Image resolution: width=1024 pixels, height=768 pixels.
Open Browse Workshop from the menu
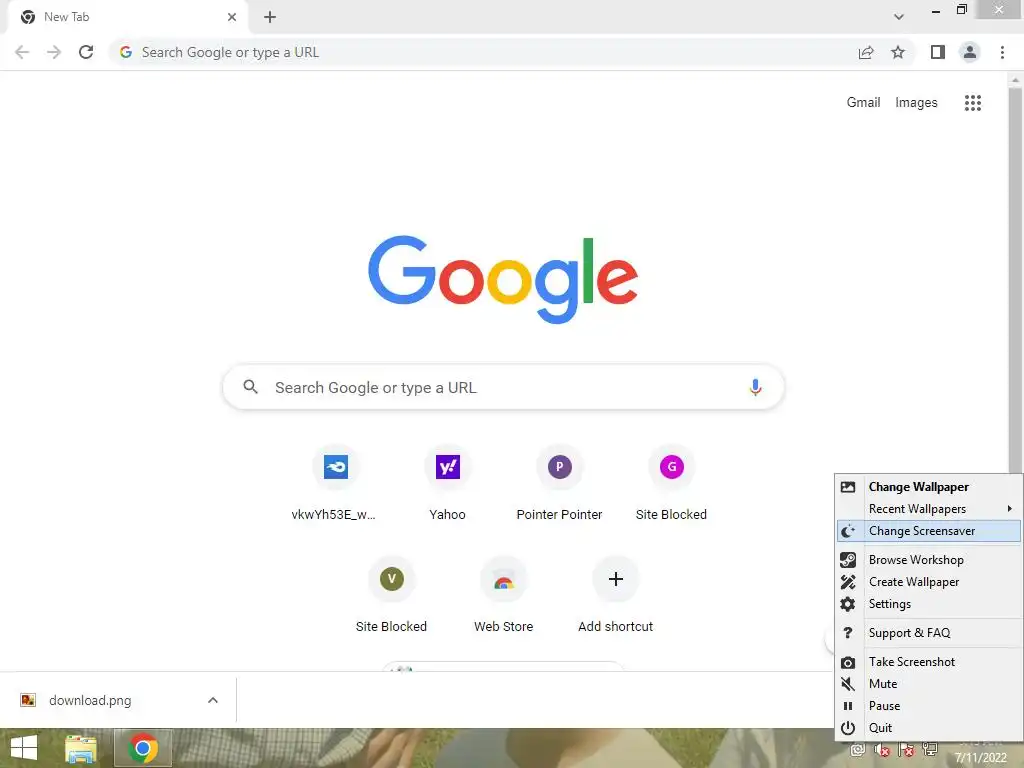pos(929,560)
